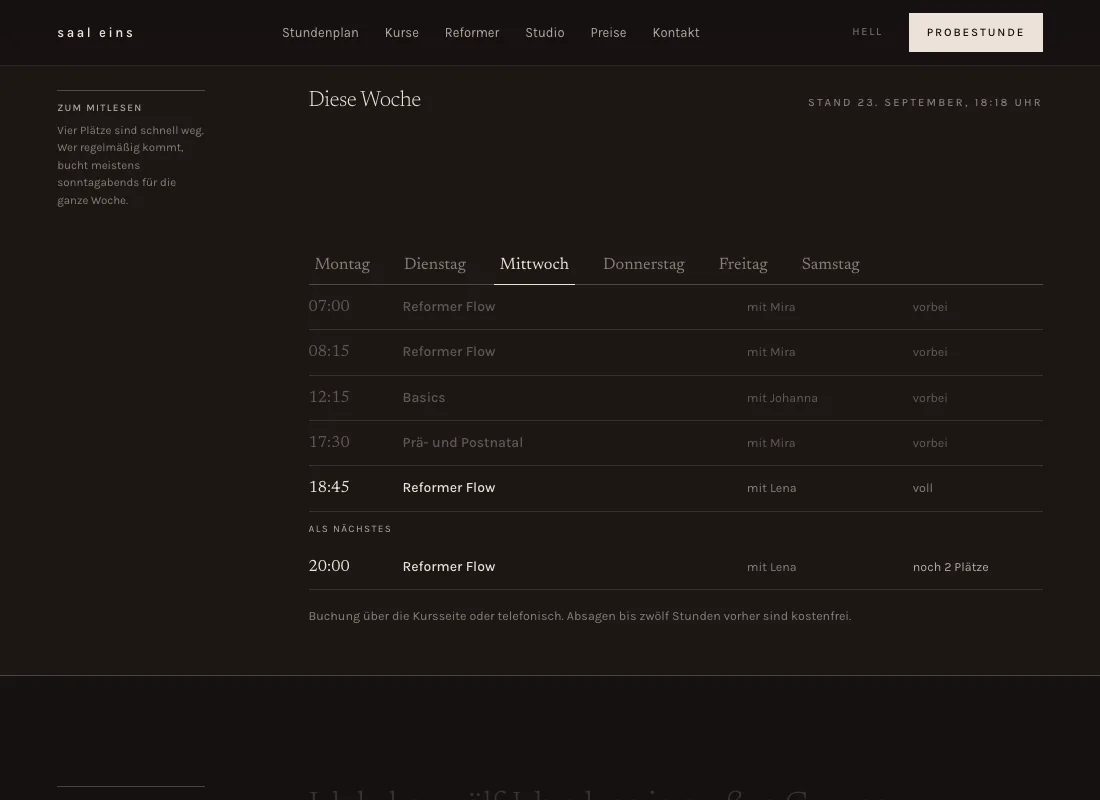Select the 07:00 Reformer Flow class
1100x800 pixels.
tap(676, 307)
